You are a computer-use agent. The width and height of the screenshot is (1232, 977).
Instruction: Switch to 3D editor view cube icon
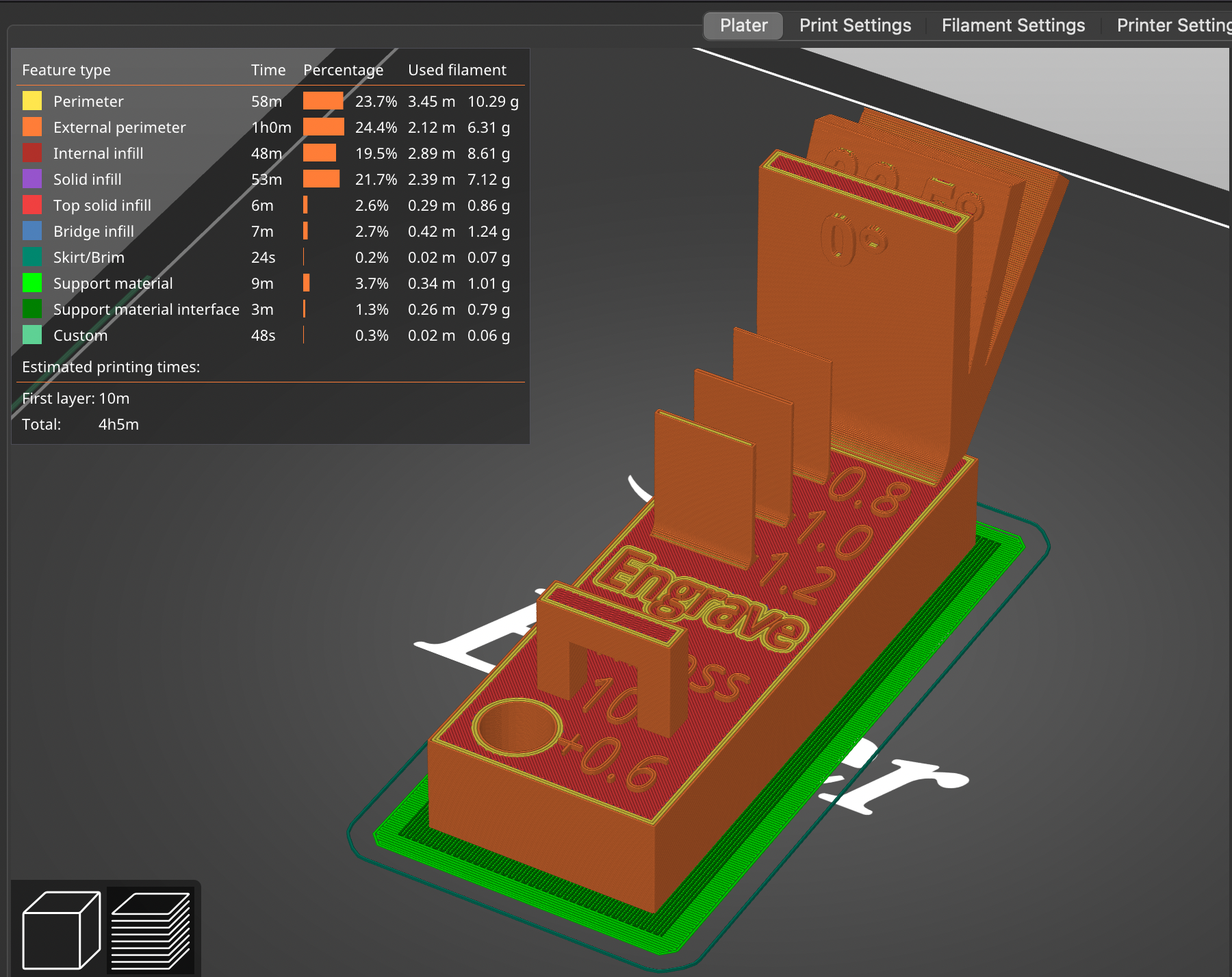click(x=61, y=929)
